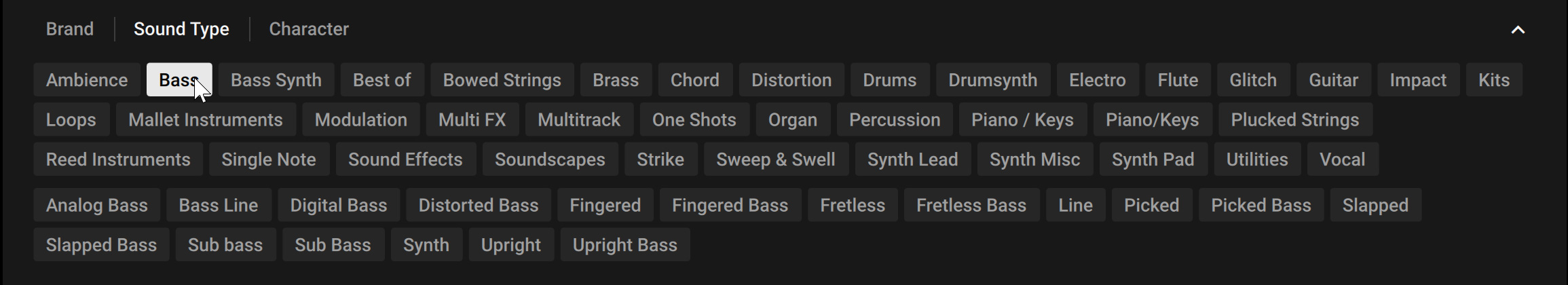Choose the Sweep & Swell tag

pyautogui.click(x=775, y=159)
